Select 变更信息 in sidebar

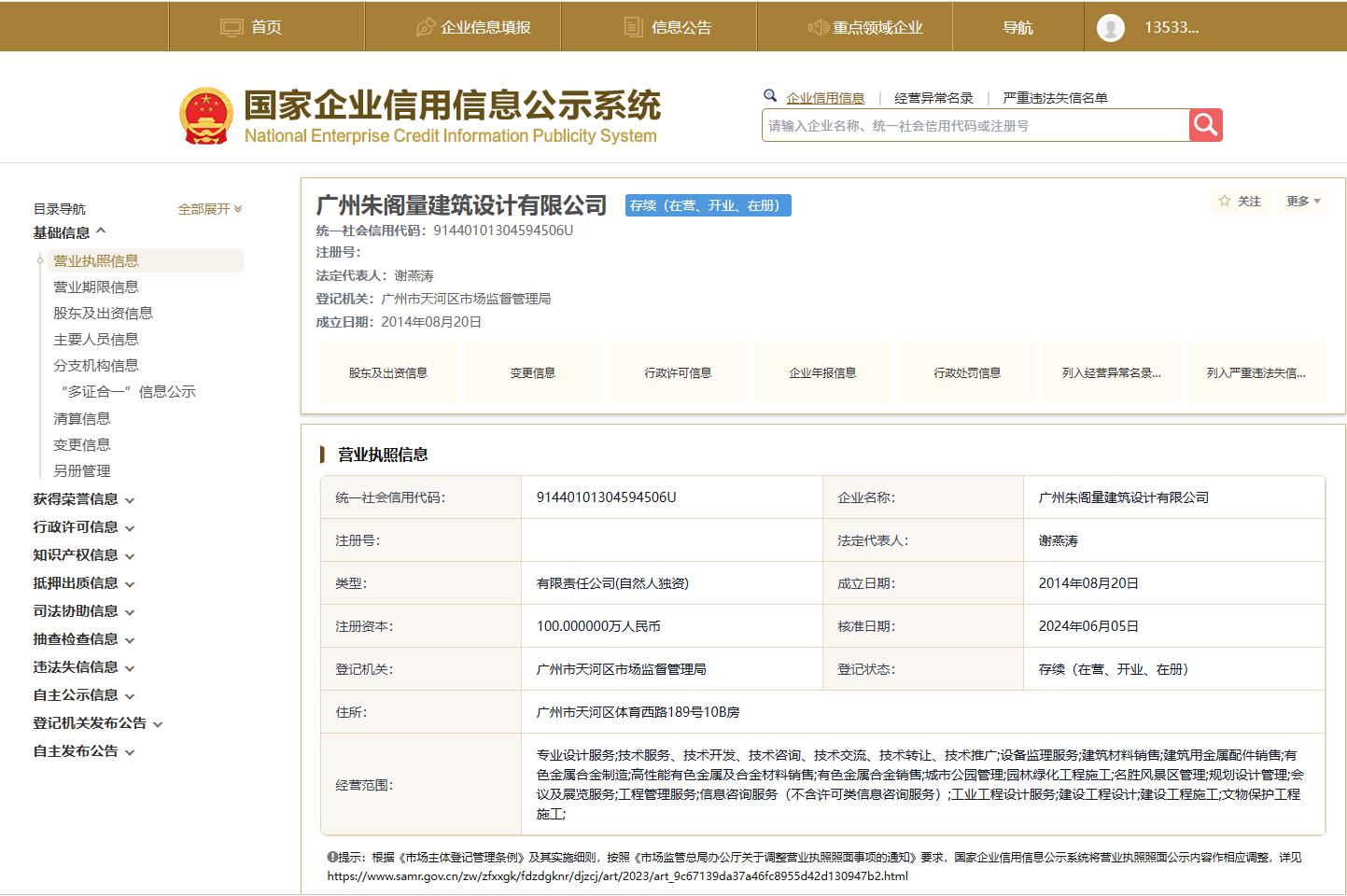pos(82,444)
